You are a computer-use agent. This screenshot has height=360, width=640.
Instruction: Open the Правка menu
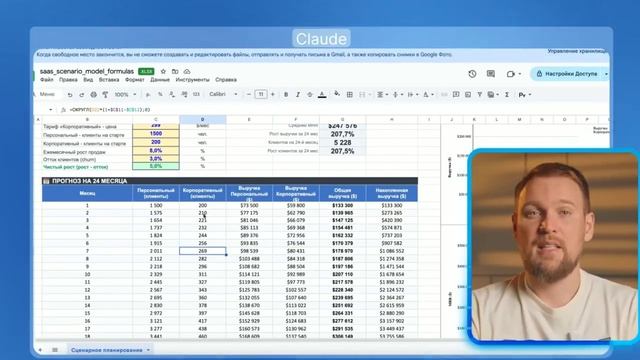68,80
